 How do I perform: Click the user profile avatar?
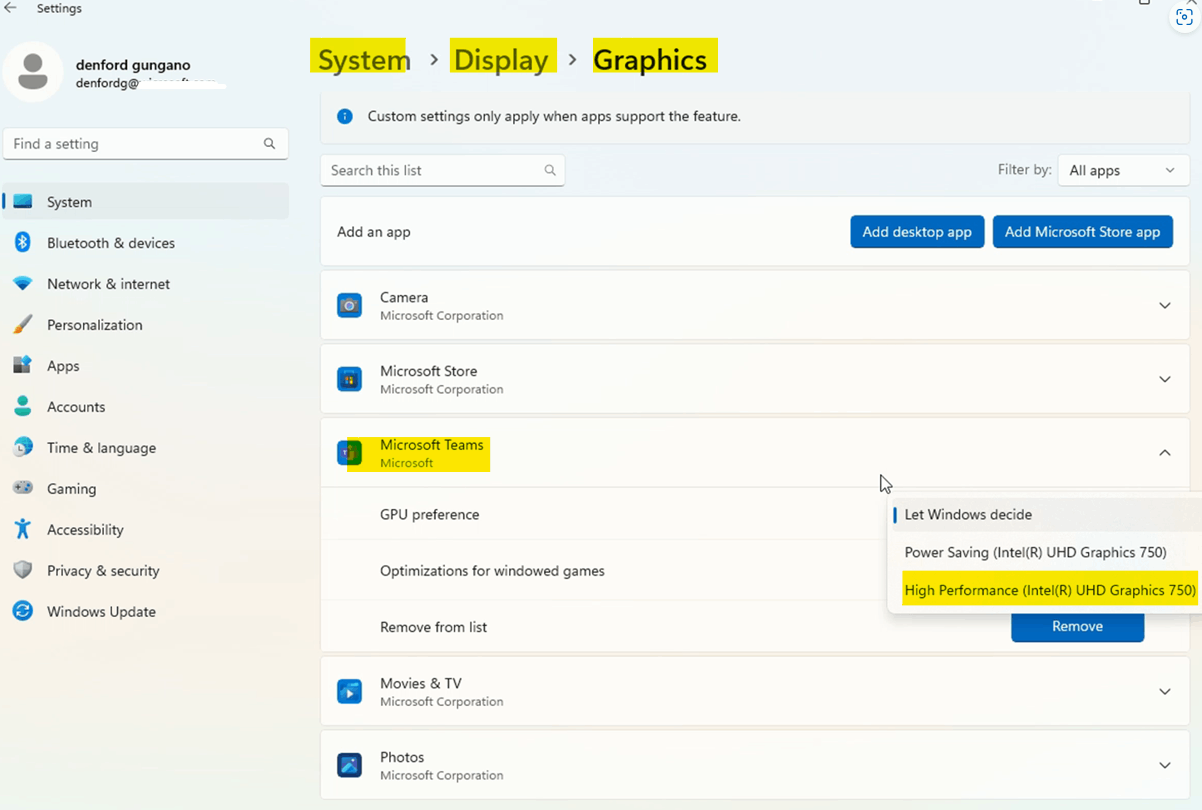tap(33, 71)
